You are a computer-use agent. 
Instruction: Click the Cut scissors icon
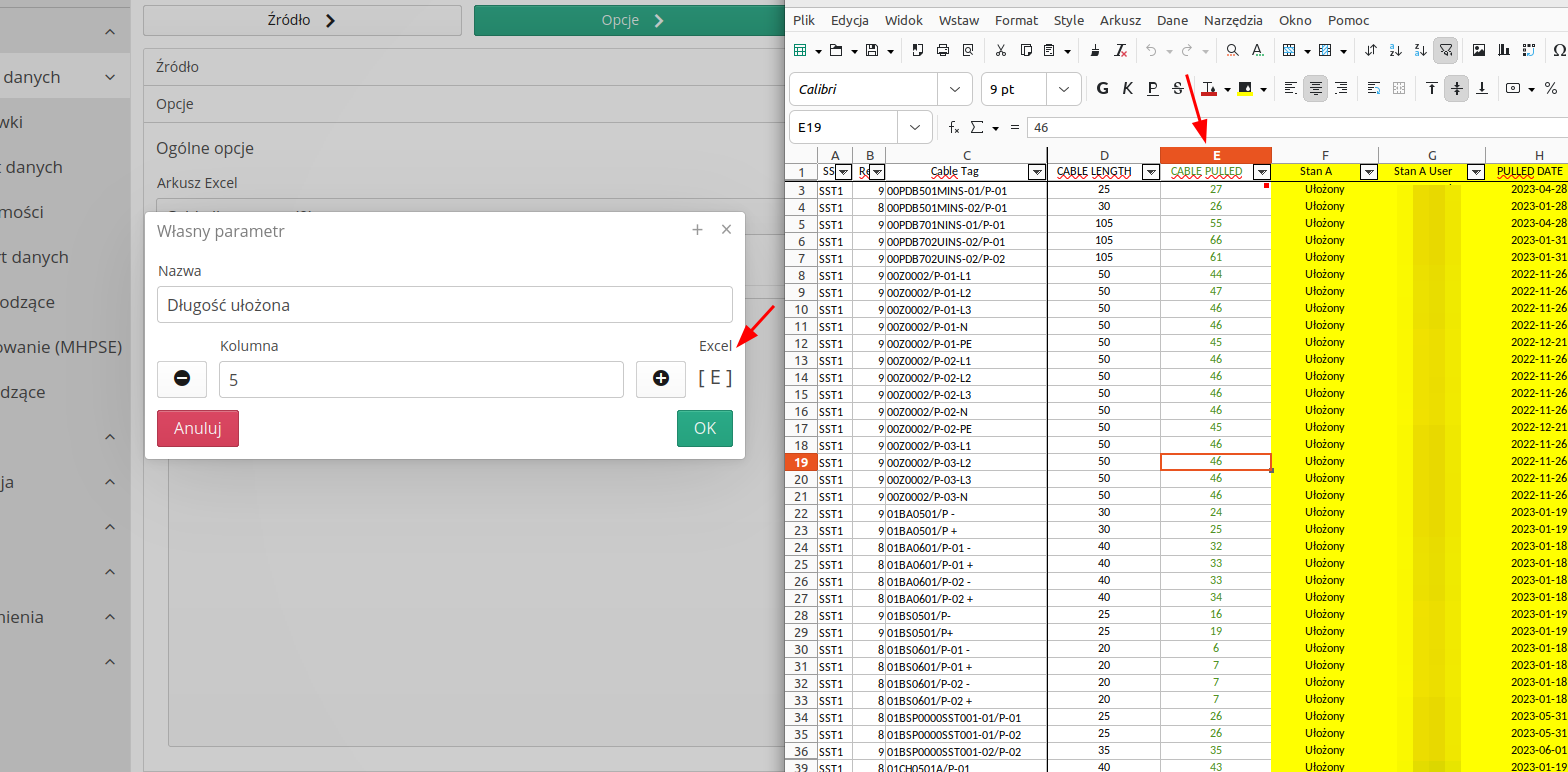(x=1000, y=50)
